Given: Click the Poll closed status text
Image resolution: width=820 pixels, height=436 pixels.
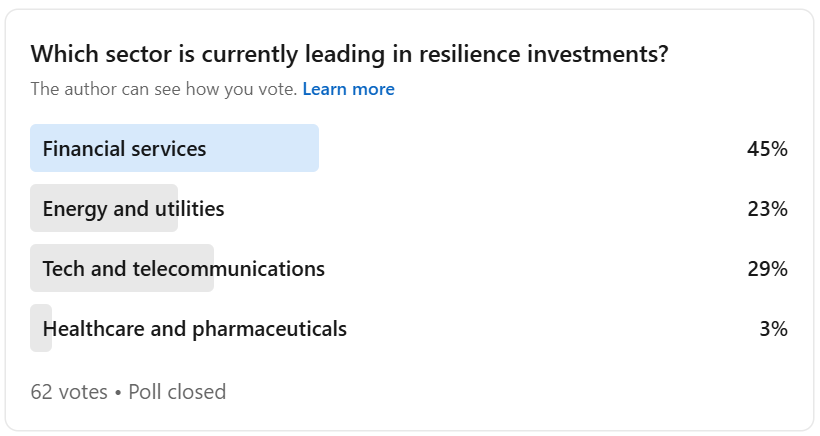Looking at the screenshot, I should tap(177, 392).
